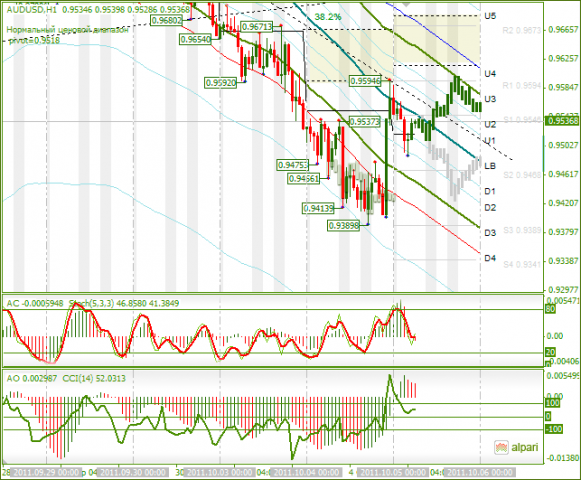
Task: Click the AC indicator label
Action: (x=35, y=304)
